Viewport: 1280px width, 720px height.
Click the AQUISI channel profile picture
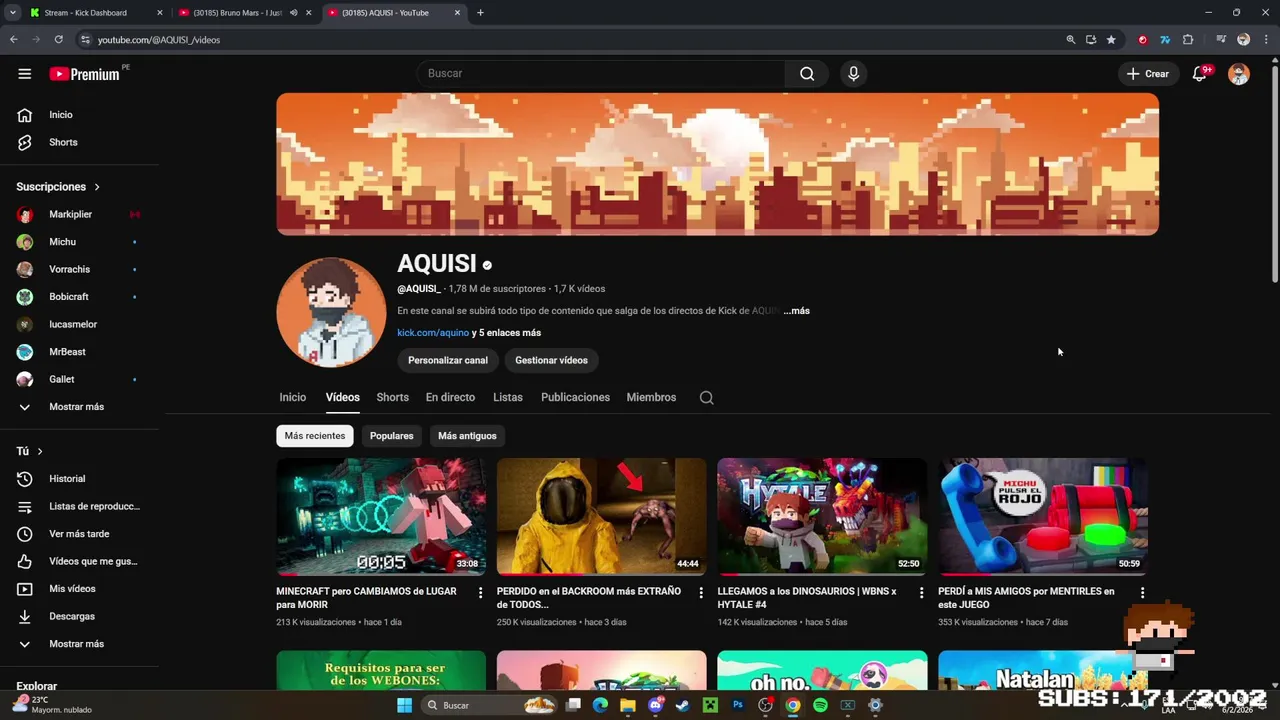(x=331, y=312)
